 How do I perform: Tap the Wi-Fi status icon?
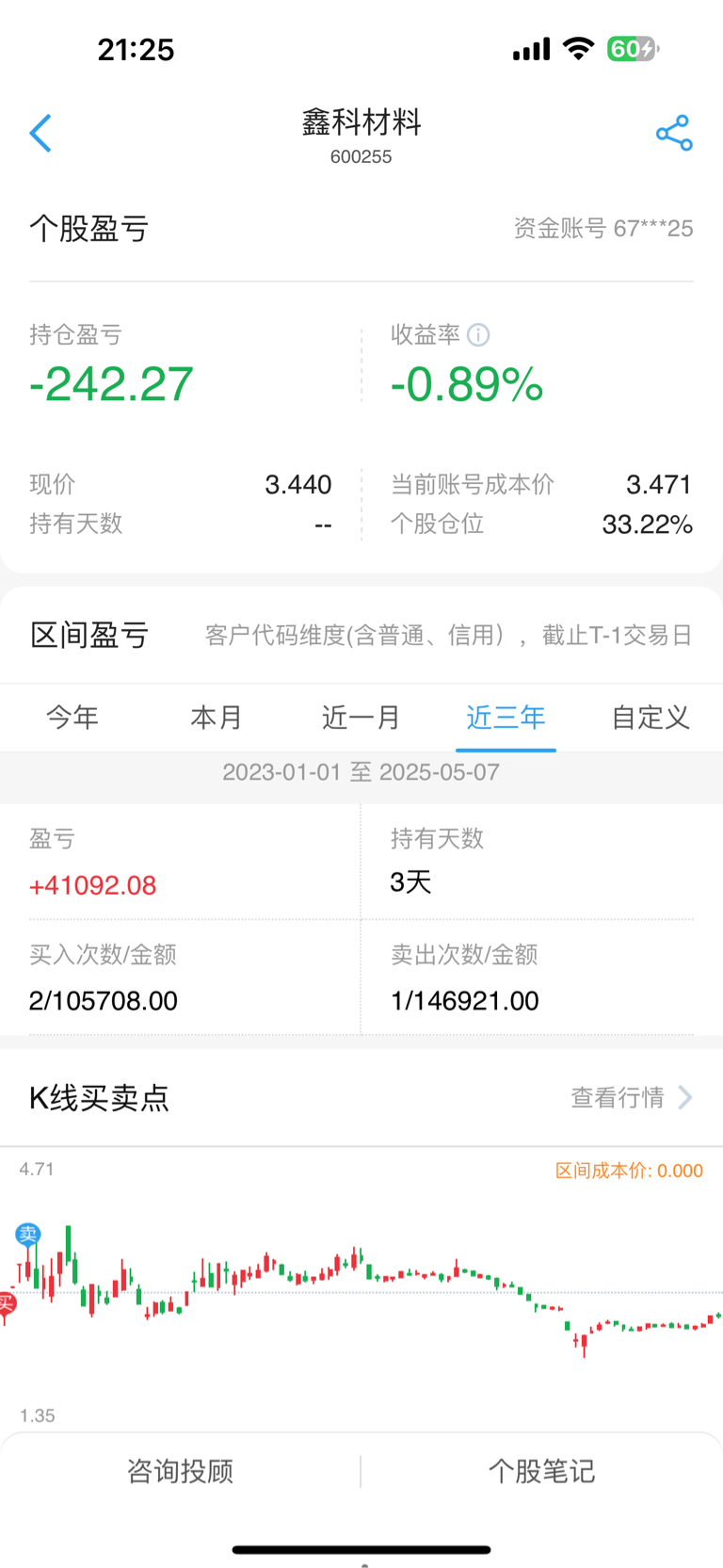578,49
